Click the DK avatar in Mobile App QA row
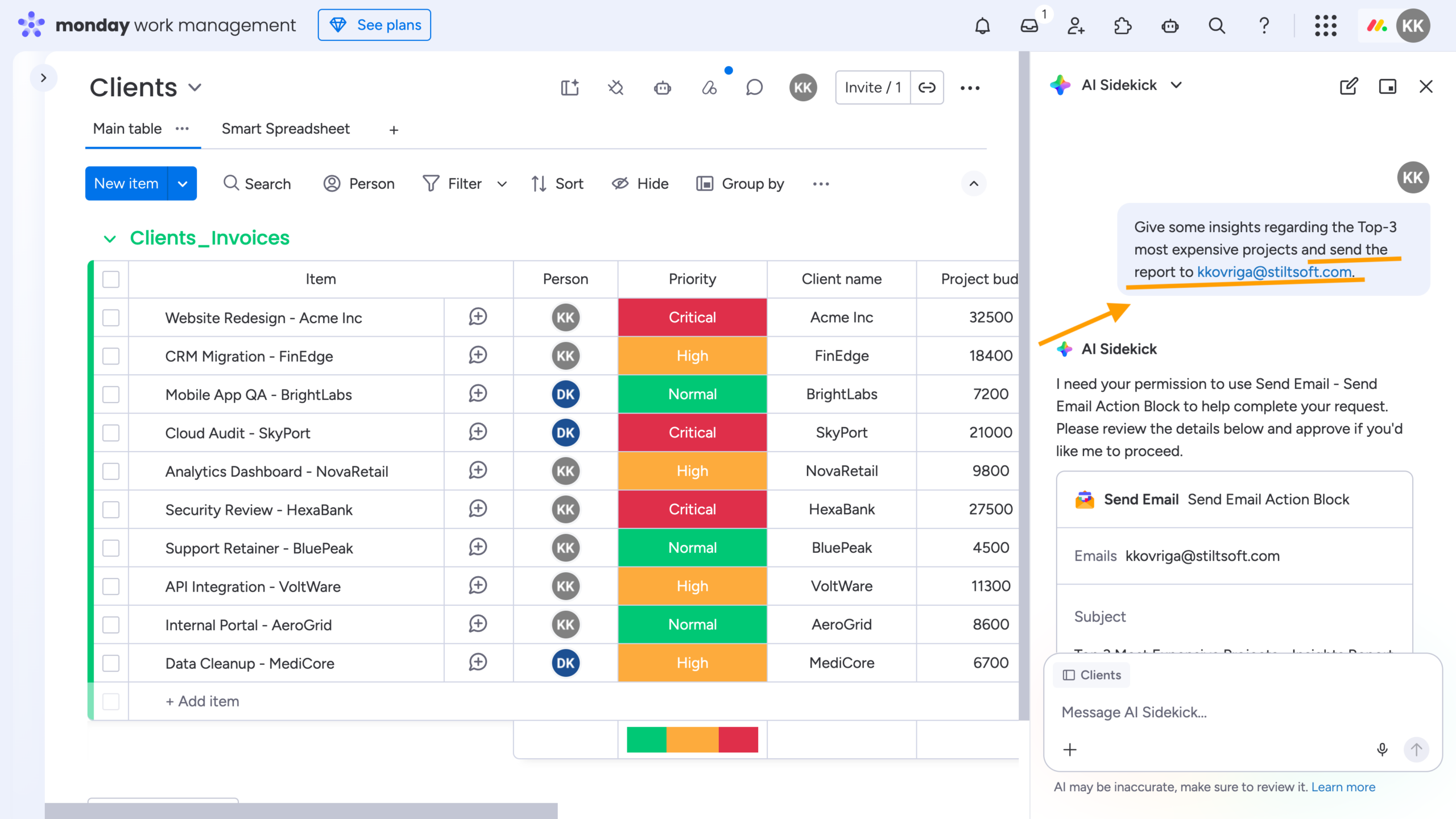The image size is (1456, 819). click(565, 394)
